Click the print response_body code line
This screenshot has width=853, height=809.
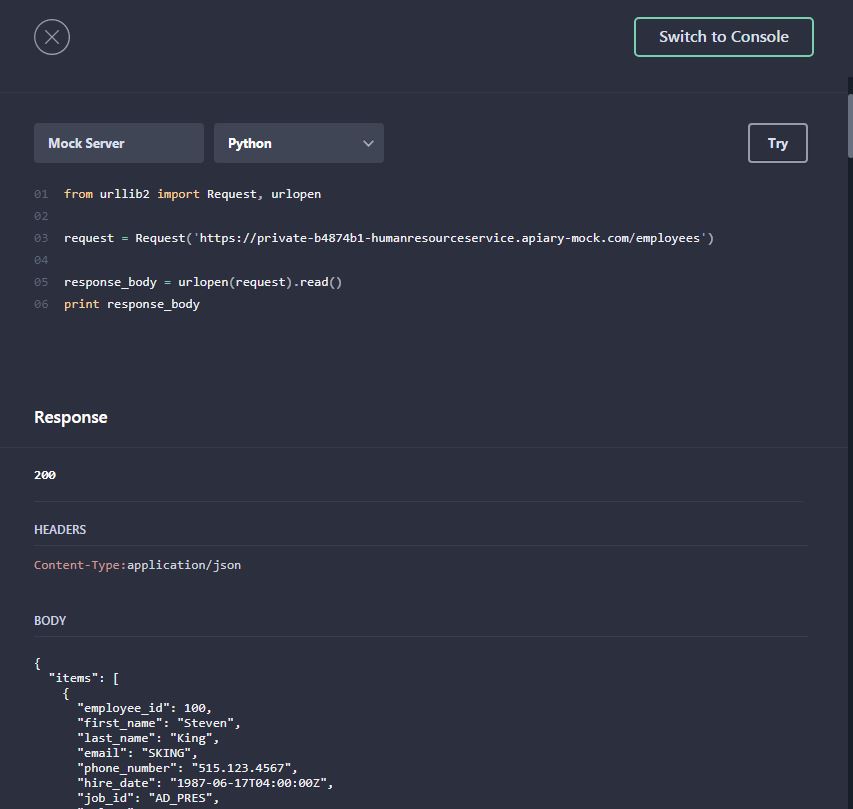[x=132, y=304]
